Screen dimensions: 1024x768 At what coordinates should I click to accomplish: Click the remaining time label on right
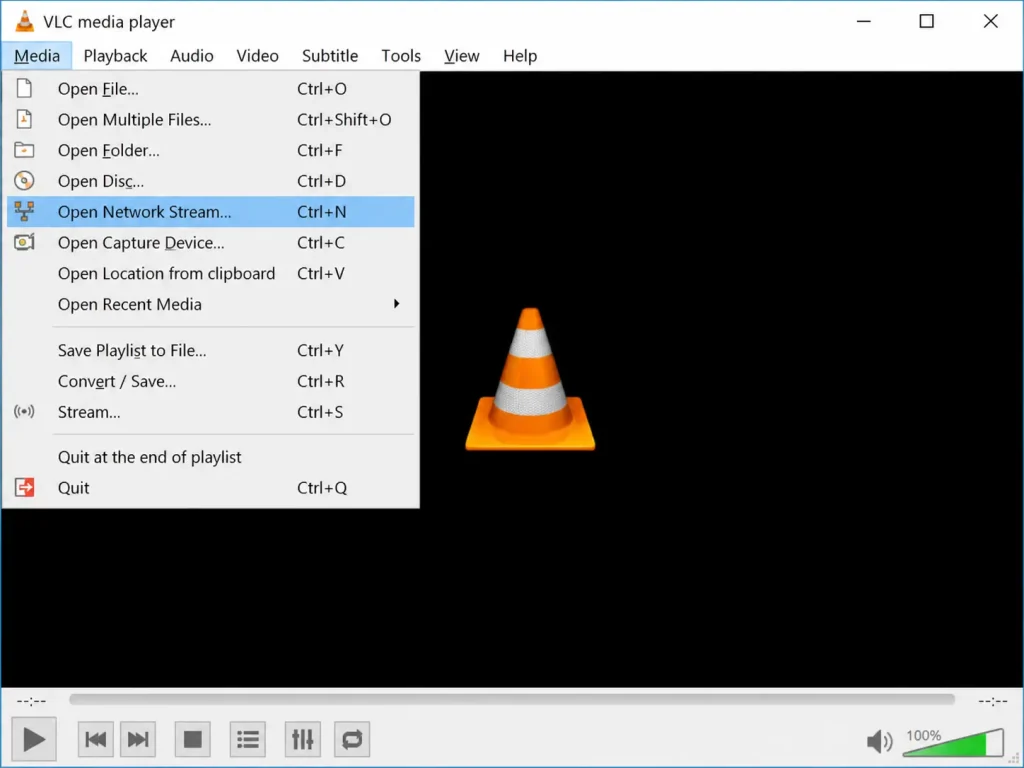(993, 701)
